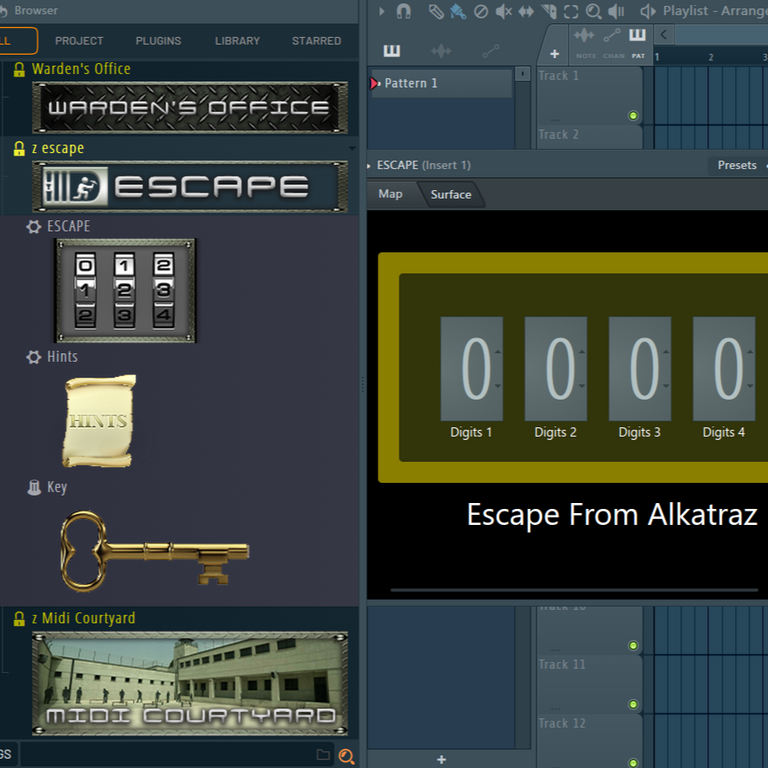Screen dimensions: 768x768
Task: Switch to the PLUGINS browser tab
Action: (x=158, y=41)
